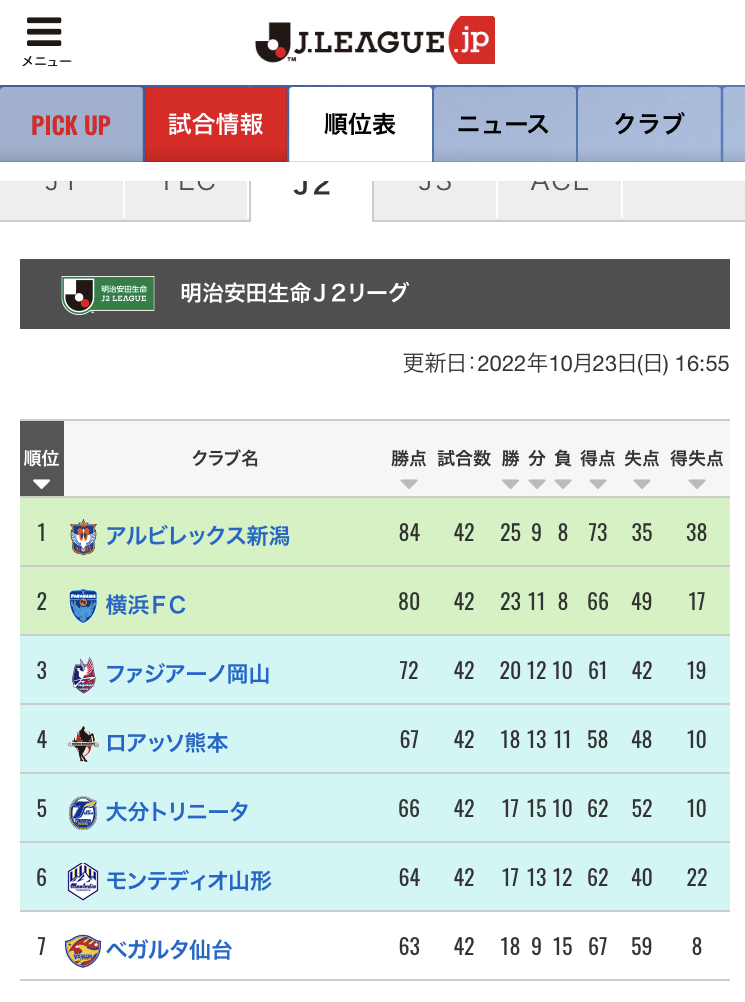Click the J.LEAGUE.jp logo

coord(375,41)
